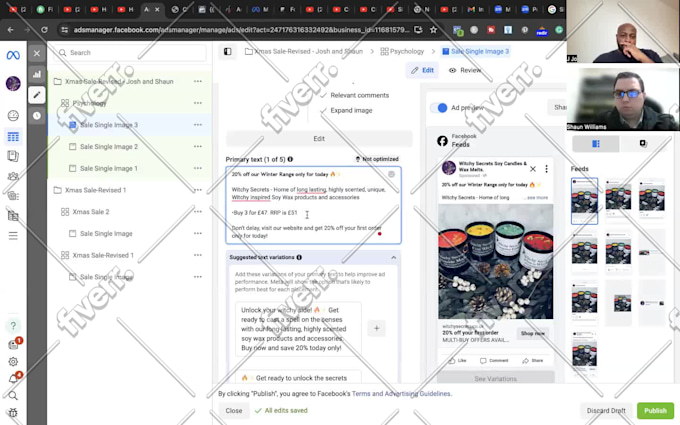Open options for Xmas Sale-Revised - Josh and Shaun

[x=198, y=81]
